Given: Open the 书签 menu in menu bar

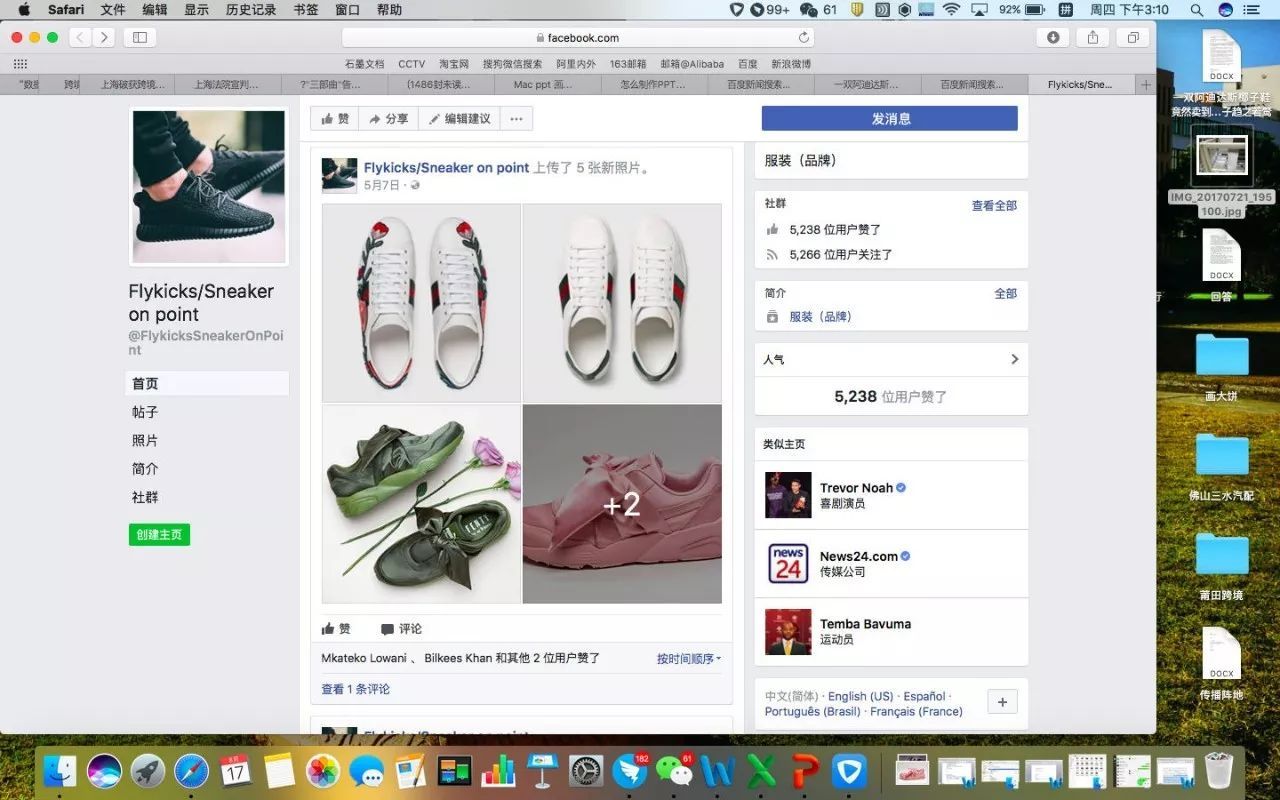Looking at the screenshot, I should point(306,10).
